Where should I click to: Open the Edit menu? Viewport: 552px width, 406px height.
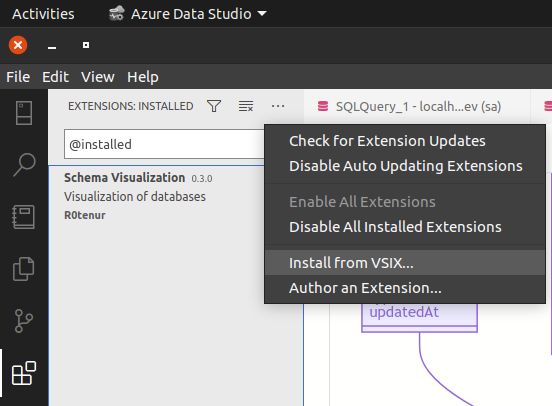coord(55,76)
